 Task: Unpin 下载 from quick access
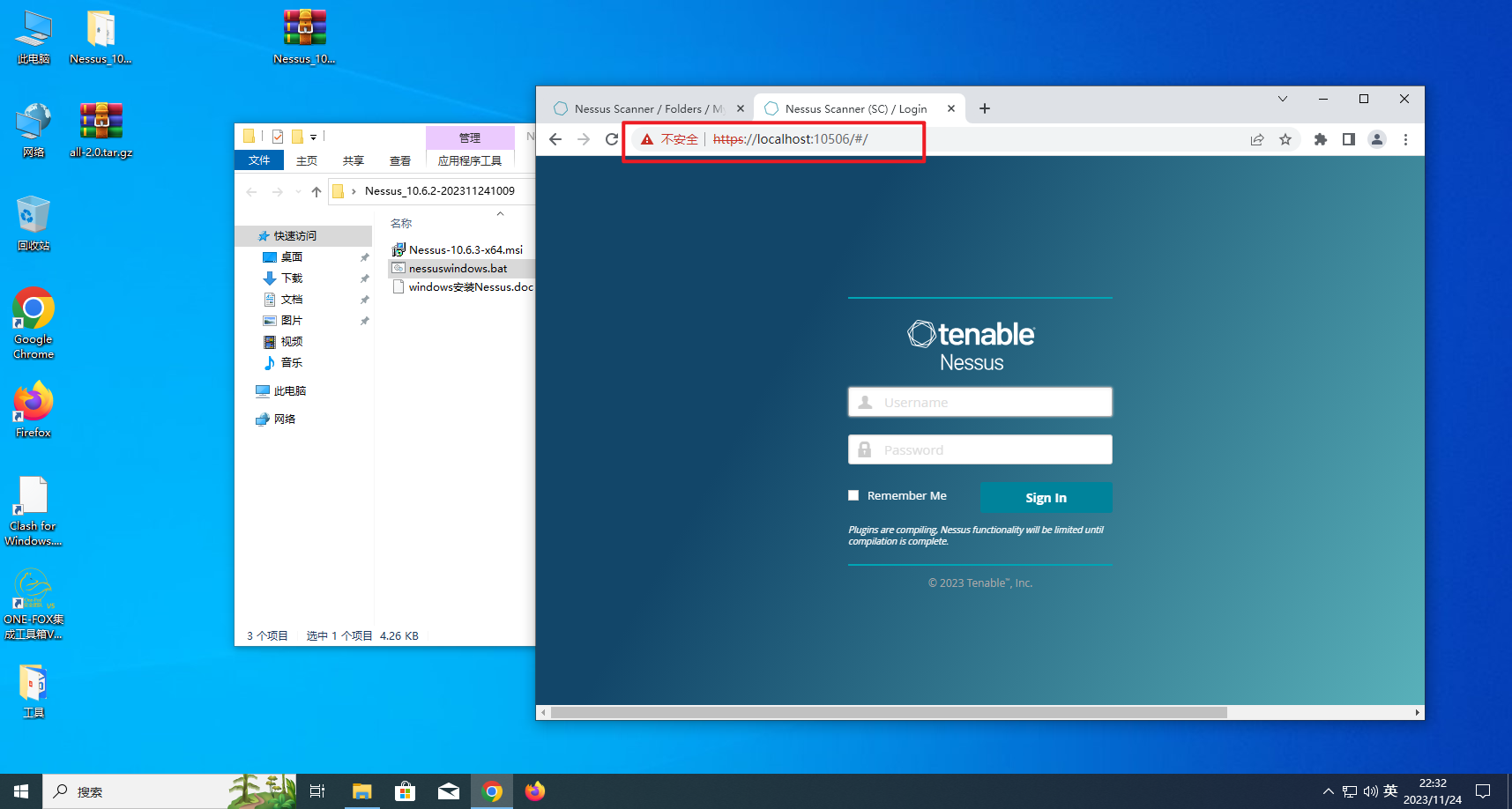(x=364, y=278)
